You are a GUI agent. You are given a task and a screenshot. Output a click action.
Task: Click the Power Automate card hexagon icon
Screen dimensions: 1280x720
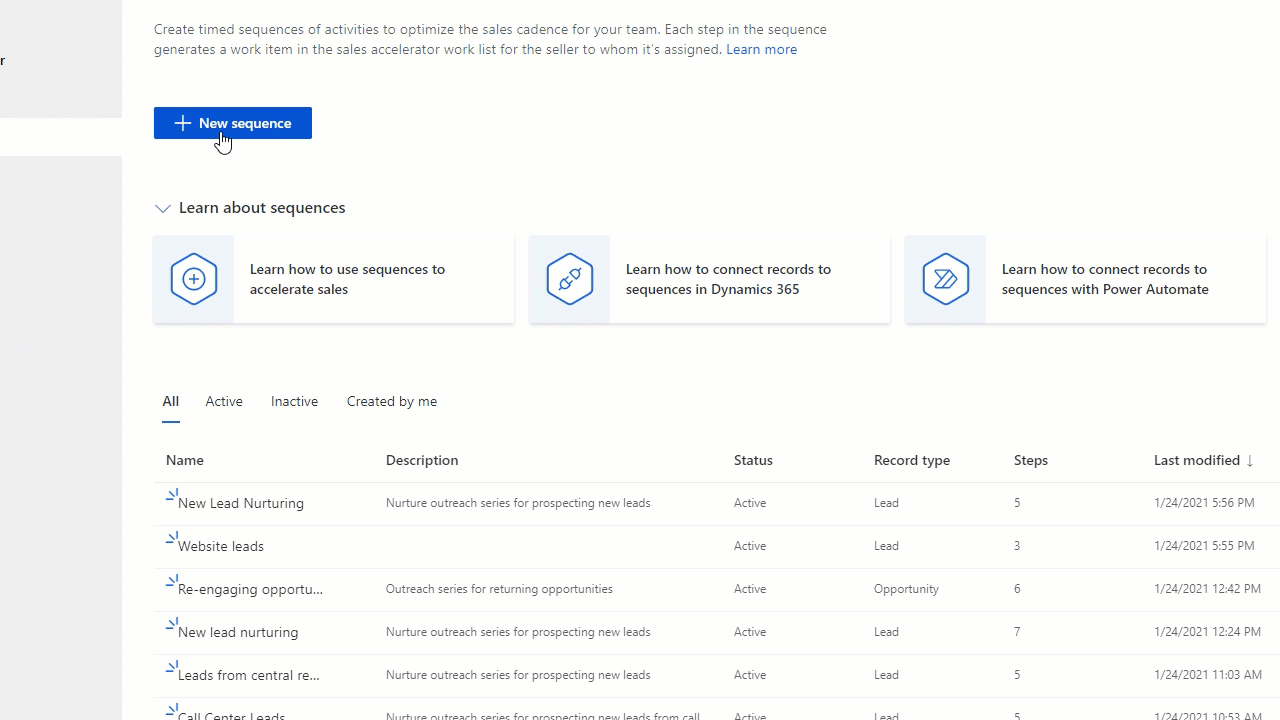pyautogui.click(x=945, y=279)
